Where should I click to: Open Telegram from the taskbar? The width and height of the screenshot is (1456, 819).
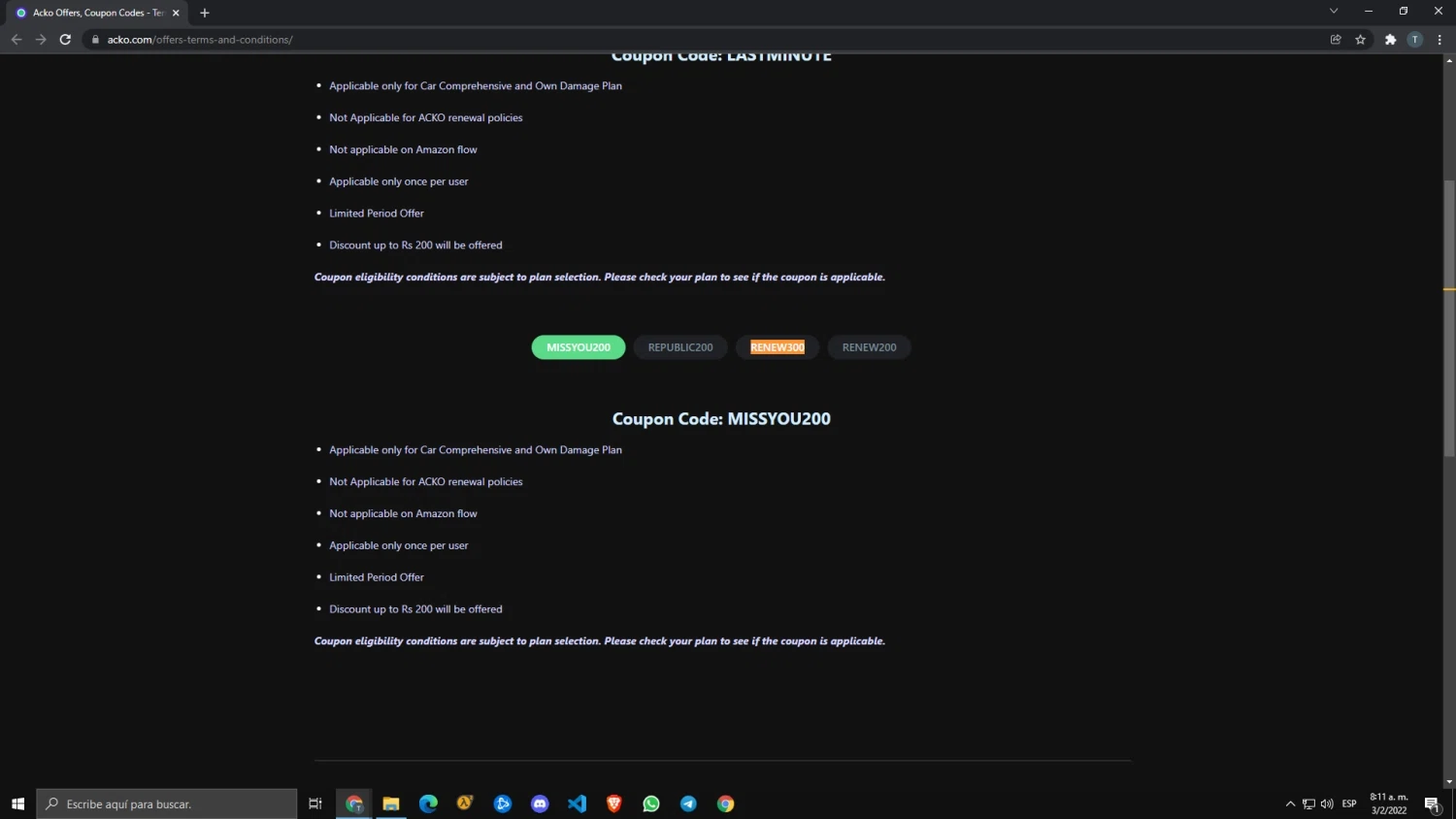[688, 803]
